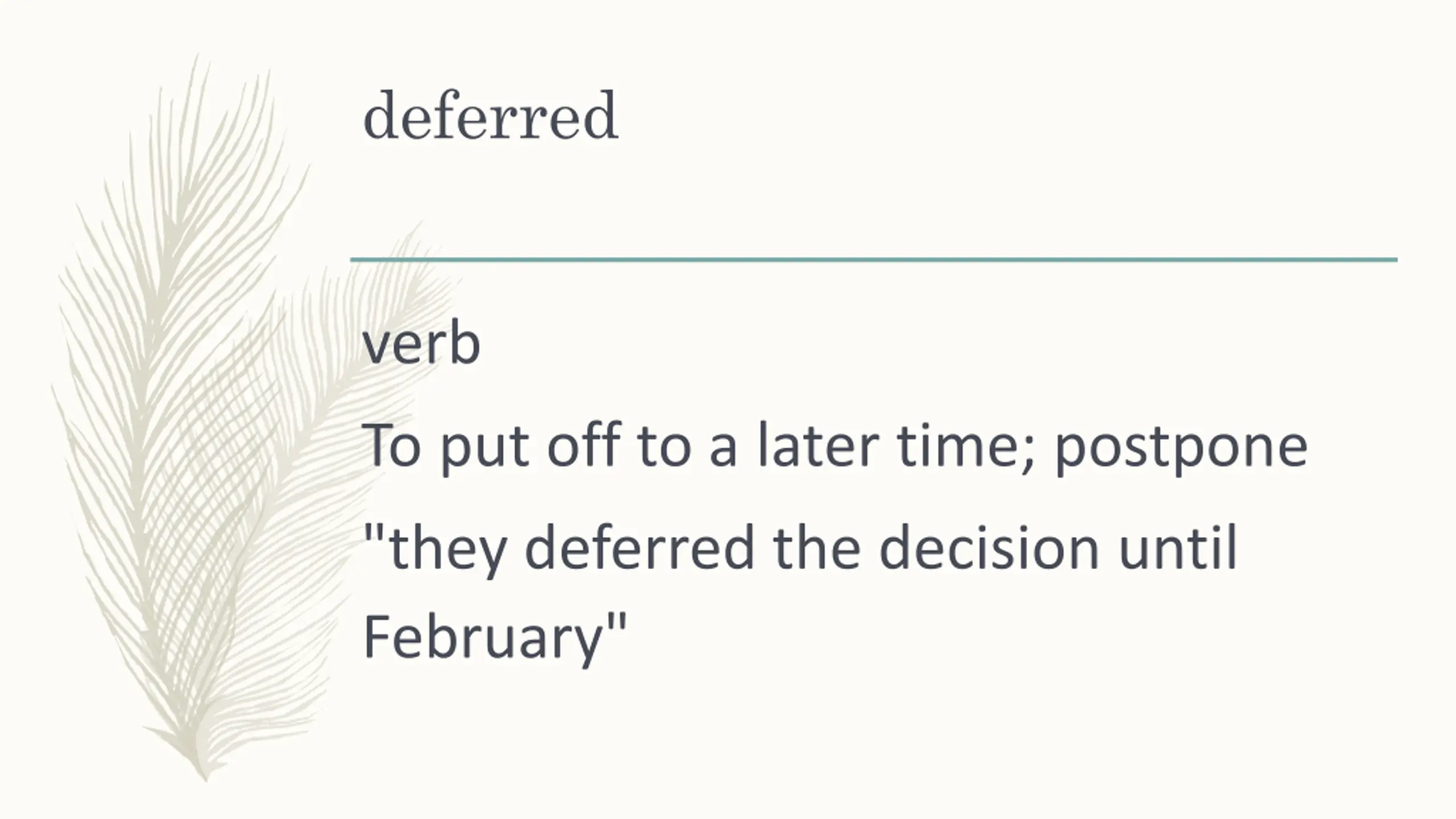This screenshot has width=1456, height=819.
Task: Click the word "until" in the example
Action: click(1178, 547)
